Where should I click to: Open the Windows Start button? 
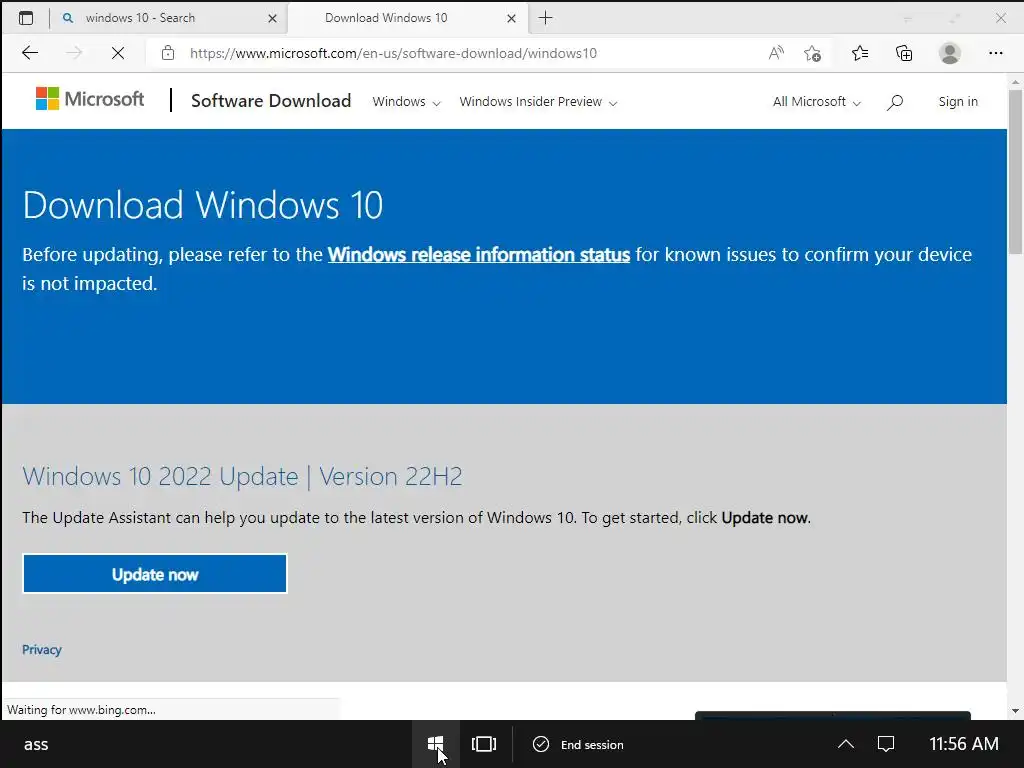click(436, 744)
